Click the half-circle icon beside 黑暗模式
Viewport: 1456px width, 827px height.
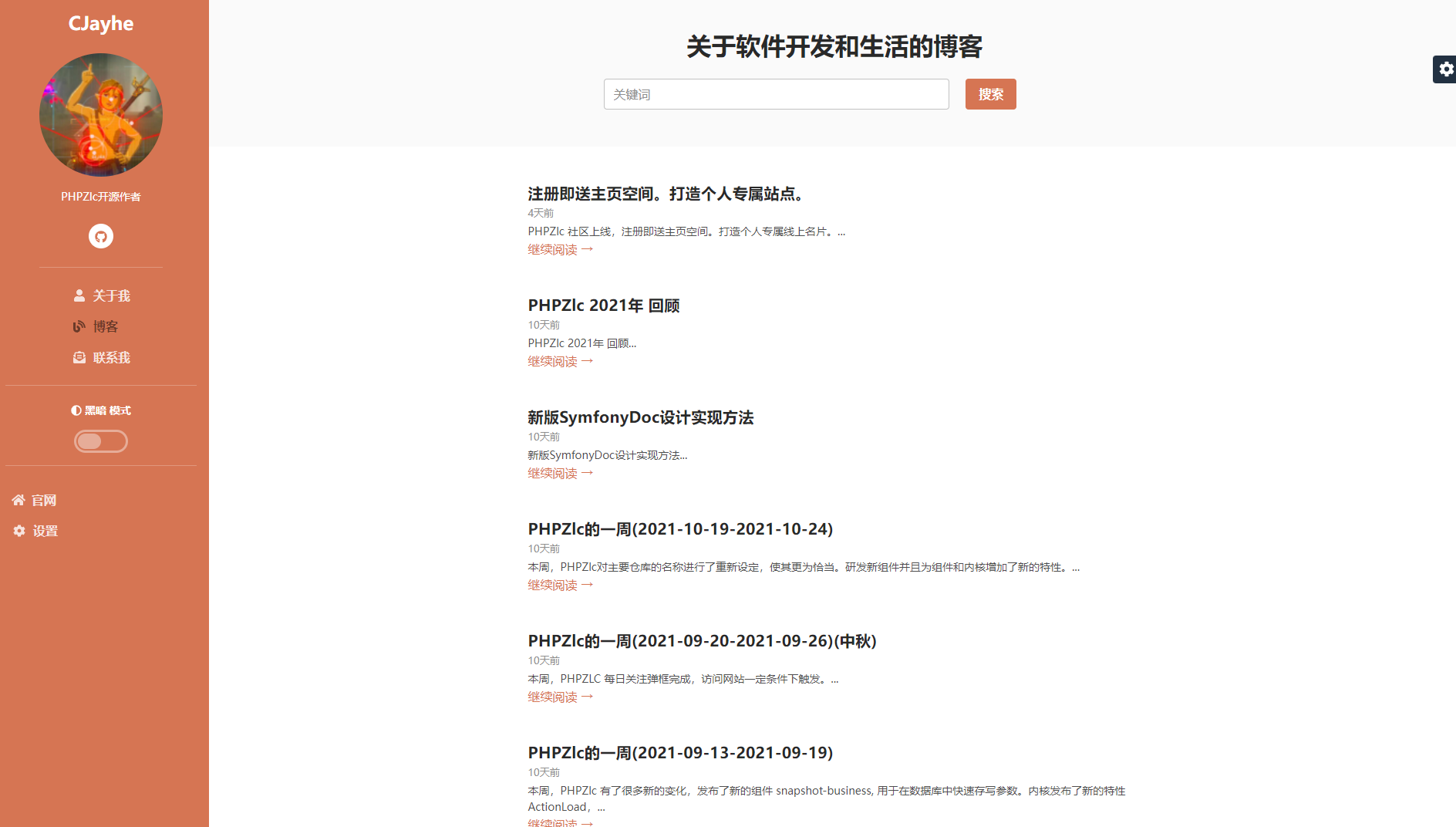(x=76, y=410)
